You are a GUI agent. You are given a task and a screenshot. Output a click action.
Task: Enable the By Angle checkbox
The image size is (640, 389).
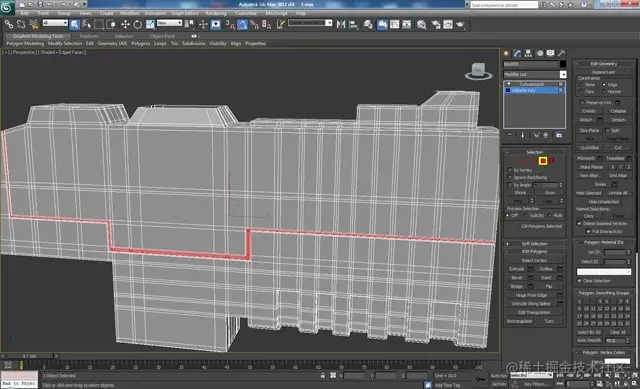click(510, 185)
